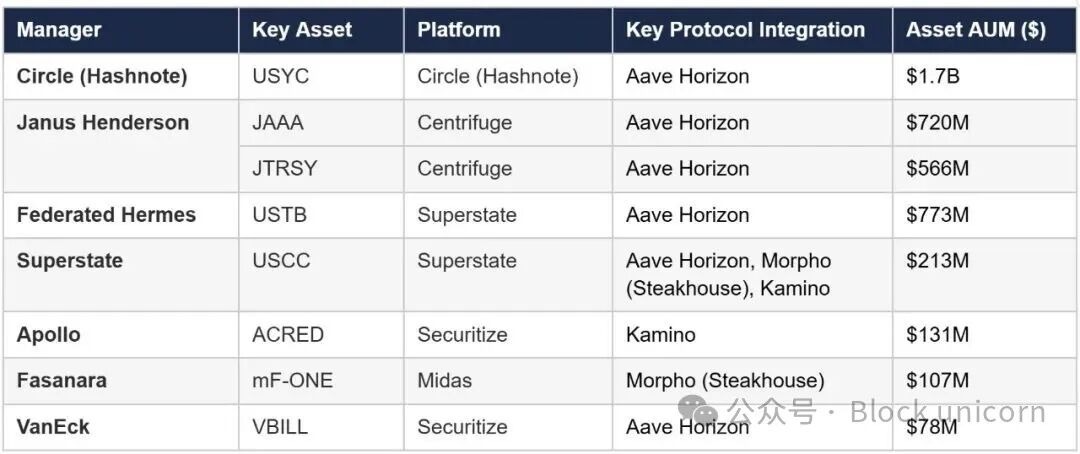Click the Key Protocol Integration header
The image size is (1080, 454).
[x=745, y=30]
